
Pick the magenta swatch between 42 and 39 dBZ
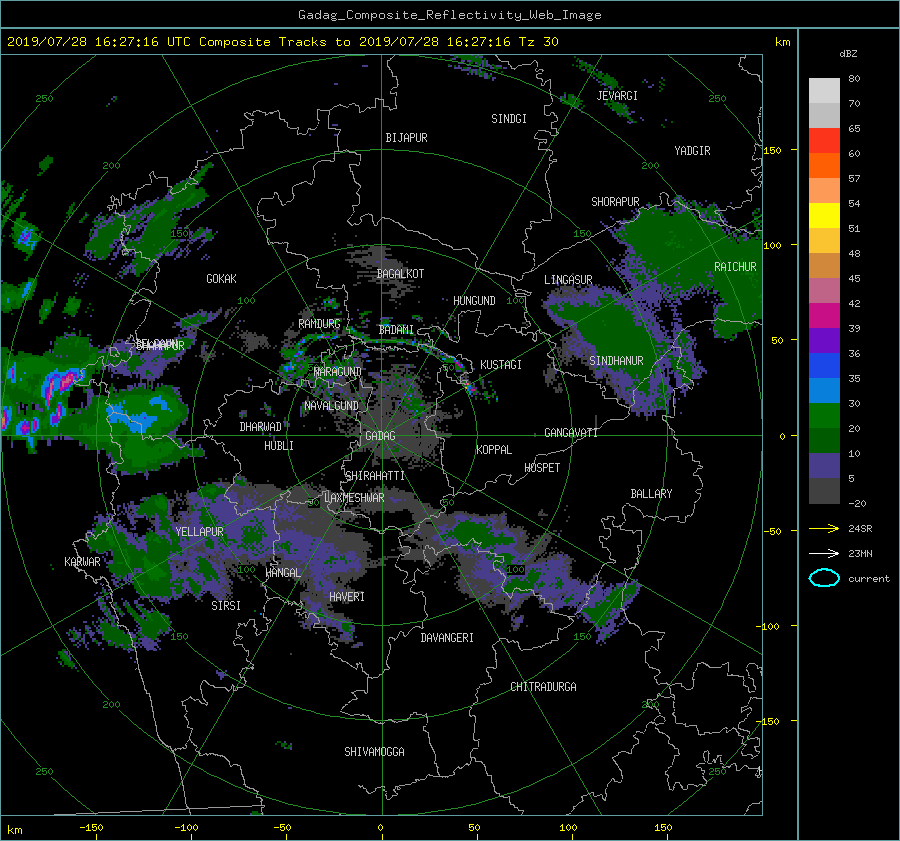[x=824, y=315]
